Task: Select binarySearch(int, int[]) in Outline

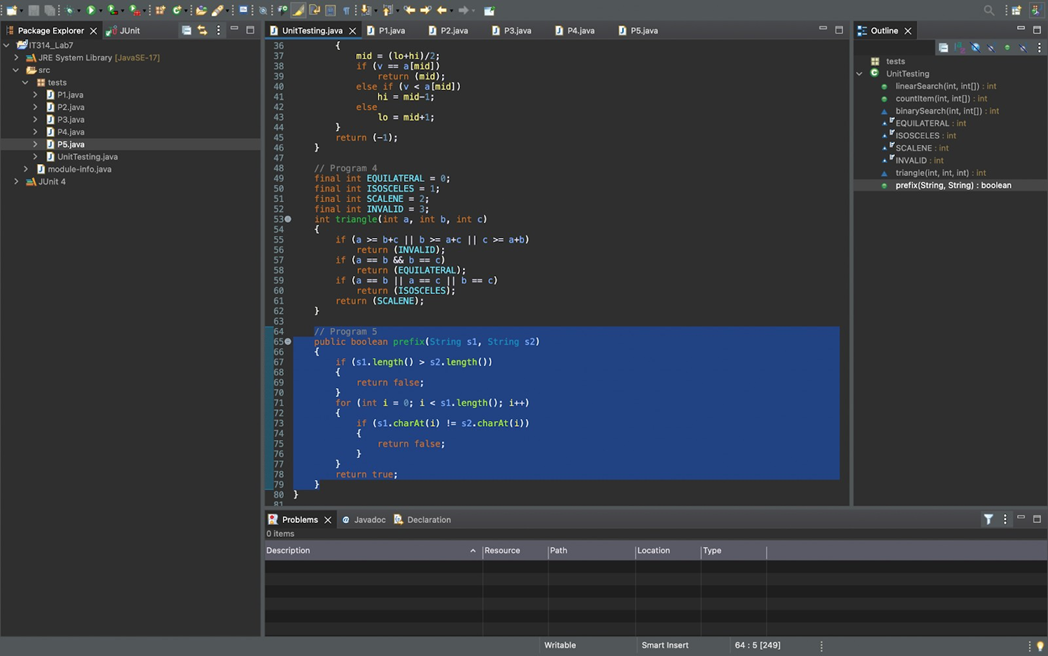Action: tap(946, 111)
